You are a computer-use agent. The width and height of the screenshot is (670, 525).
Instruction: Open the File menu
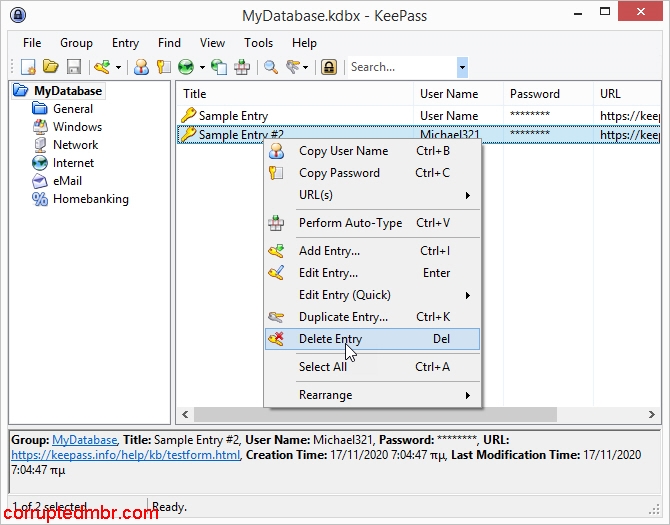(x=32, y=43)
